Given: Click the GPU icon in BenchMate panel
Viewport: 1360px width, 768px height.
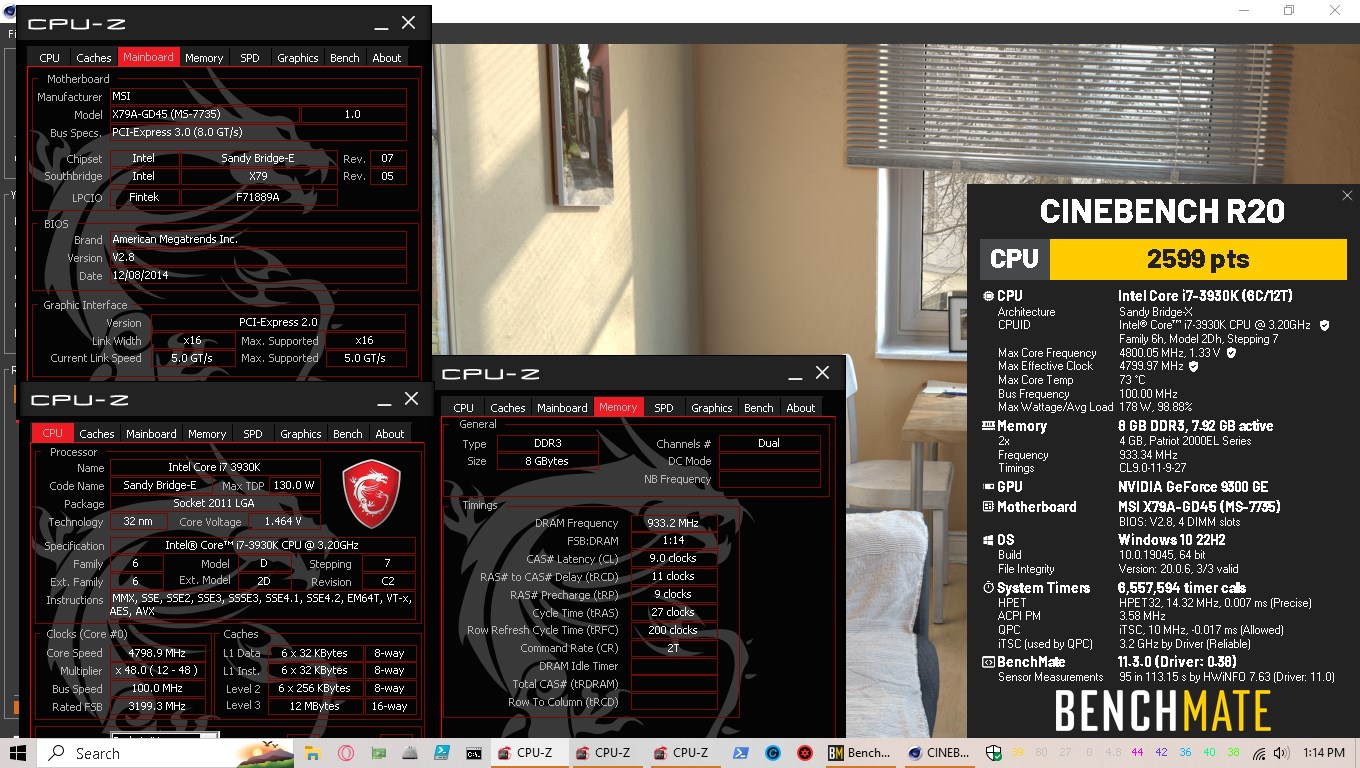Looking at the screenshot, I should pos(988,487).
